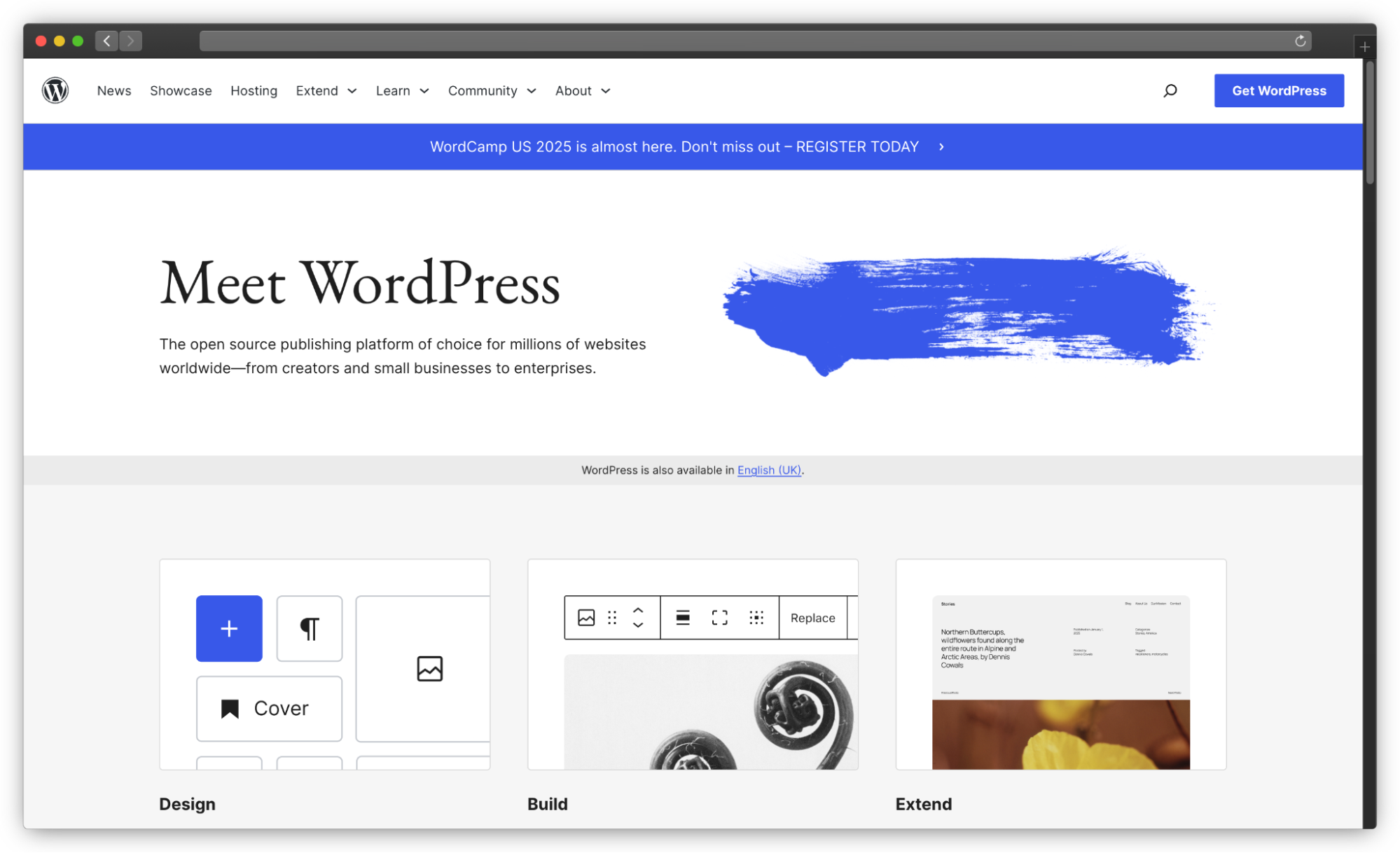Toggle the options grid icon in Build toolbar
Image resolution: width=1400 pixels, height=853 pixels.
pos(756,617)
